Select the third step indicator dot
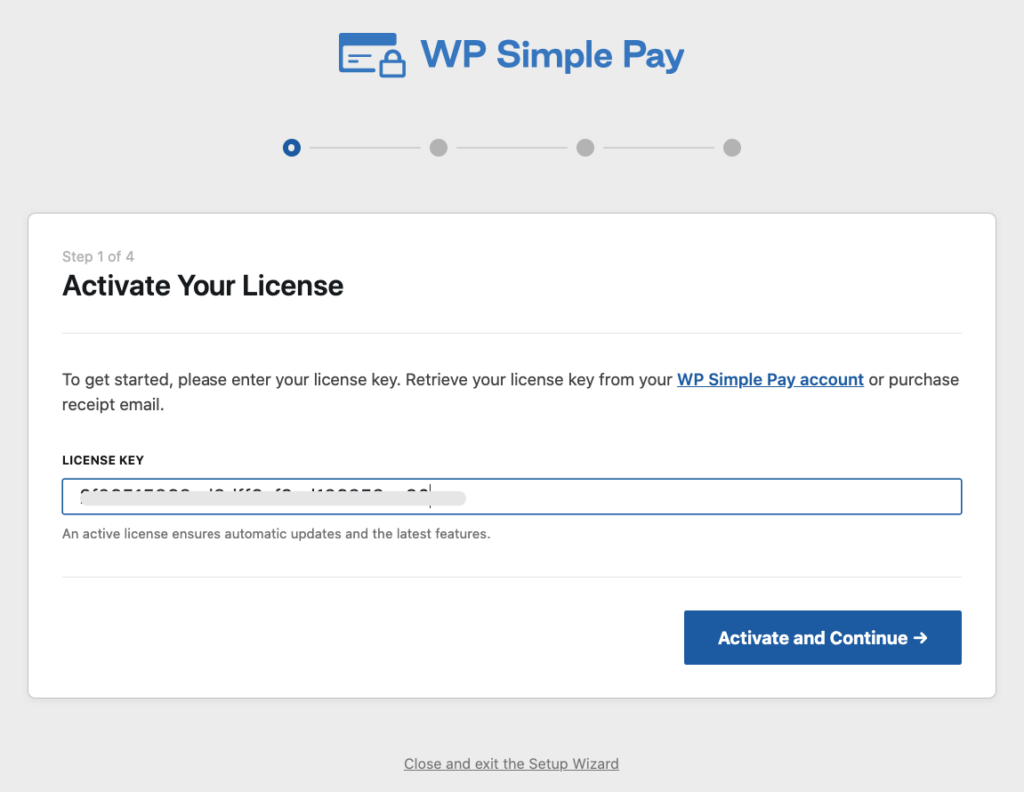Screen dimensions: 1024x792 pos(585,148)
